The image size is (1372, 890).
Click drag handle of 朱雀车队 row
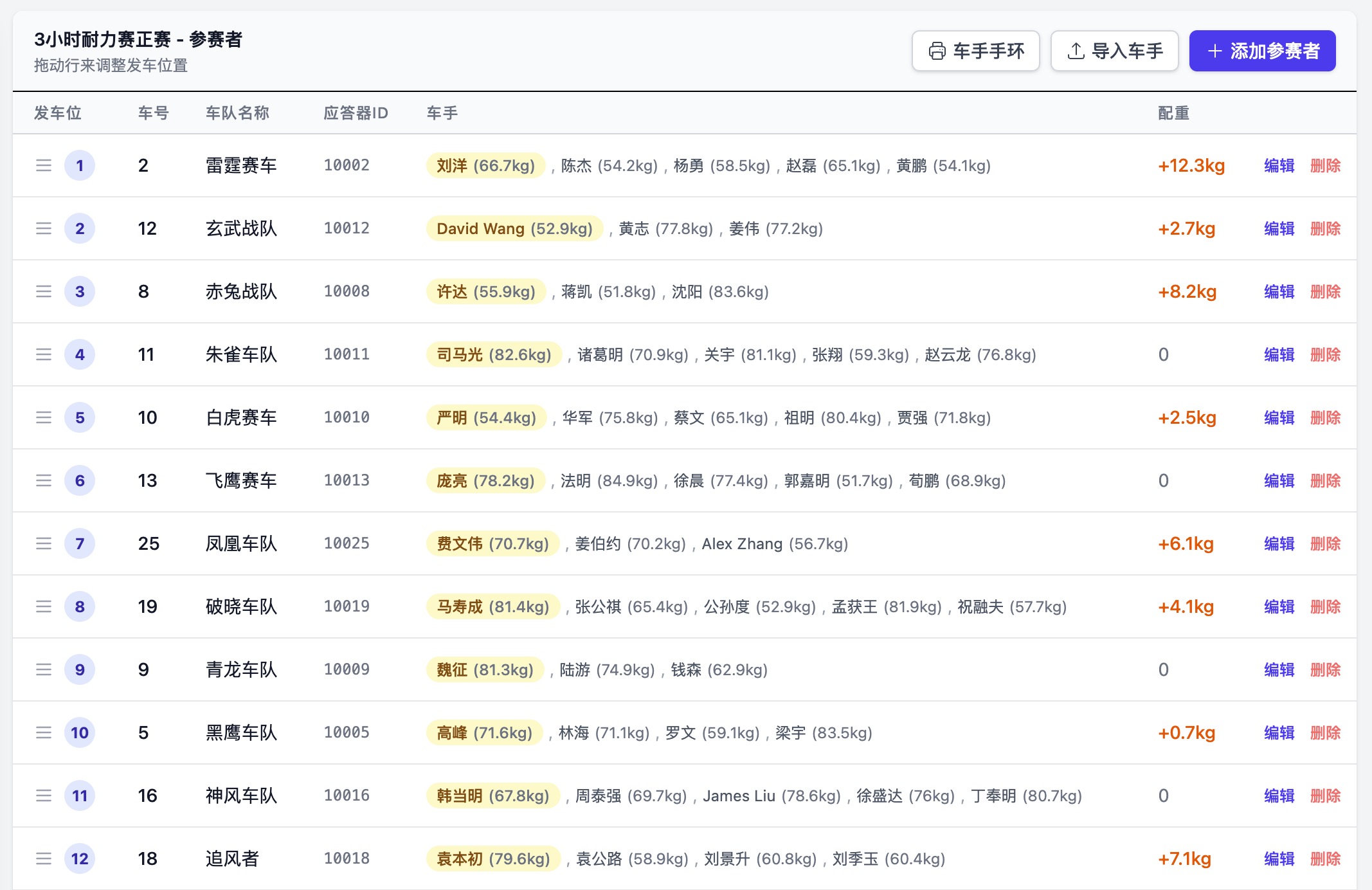coord(44,355)
